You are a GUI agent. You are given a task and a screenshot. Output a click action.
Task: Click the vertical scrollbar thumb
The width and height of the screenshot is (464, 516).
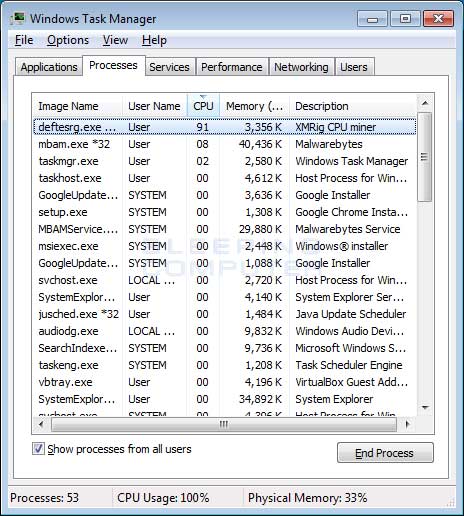click(x=425, y=157)
